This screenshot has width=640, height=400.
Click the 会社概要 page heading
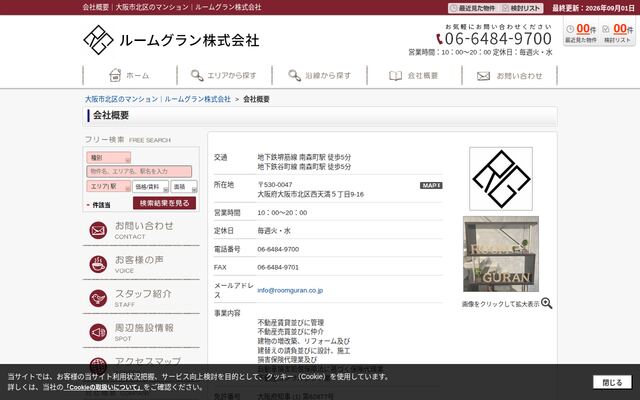coord(111,116)
